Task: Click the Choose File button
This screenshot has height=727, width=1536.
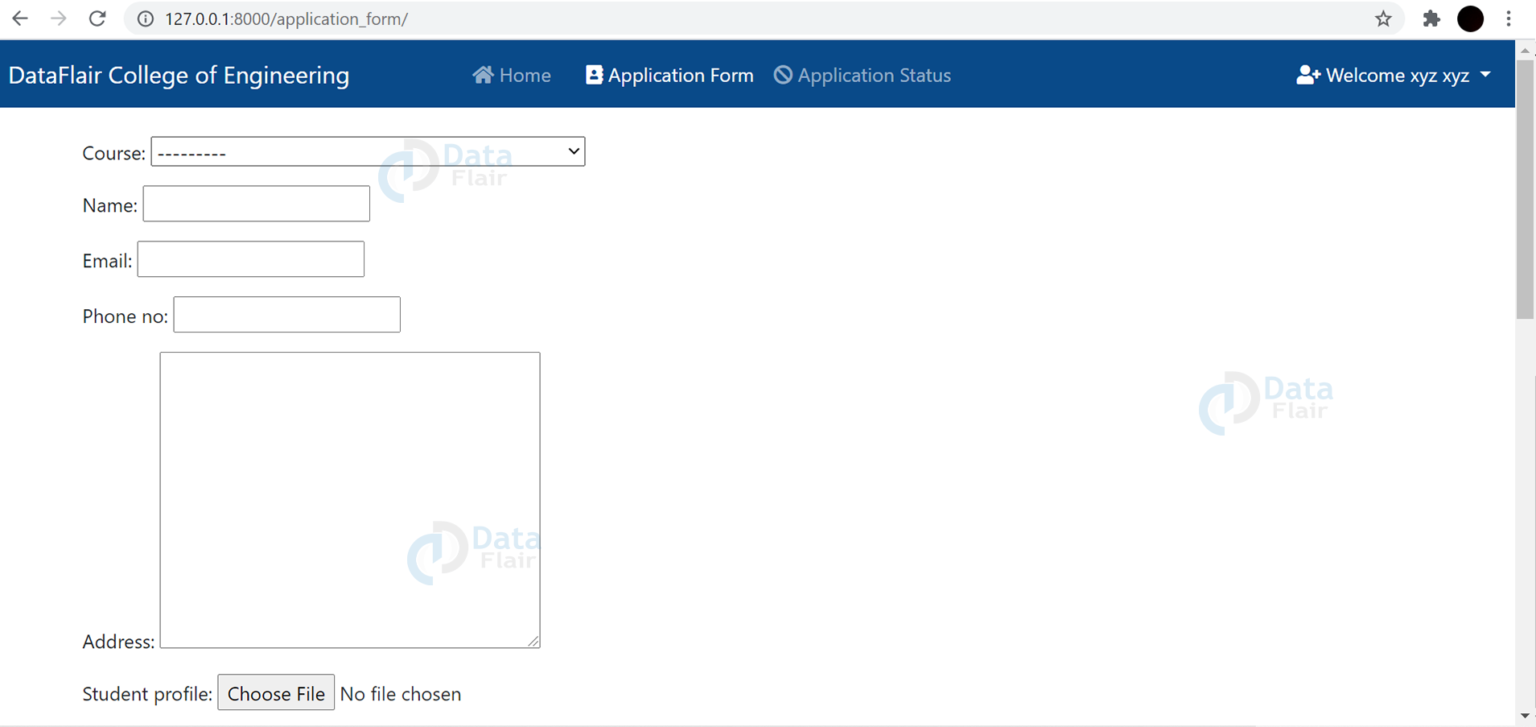Action: (x=276, y=693)
